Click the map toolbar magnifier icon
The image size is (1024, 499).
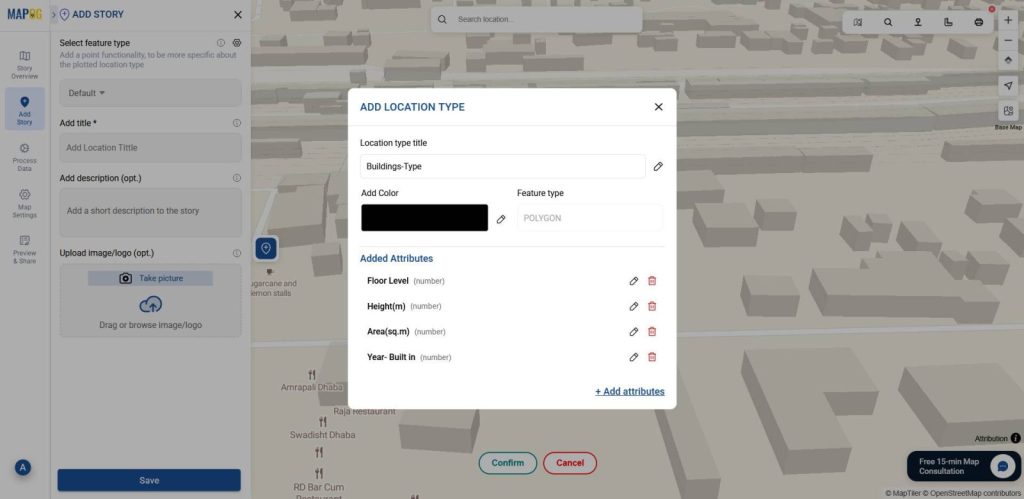pos(888,22)
